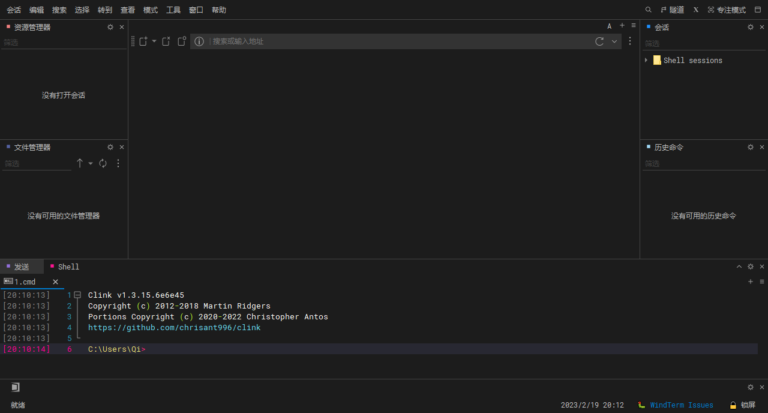Click the WindTerm Issues link in the status bar

[681, 405]
